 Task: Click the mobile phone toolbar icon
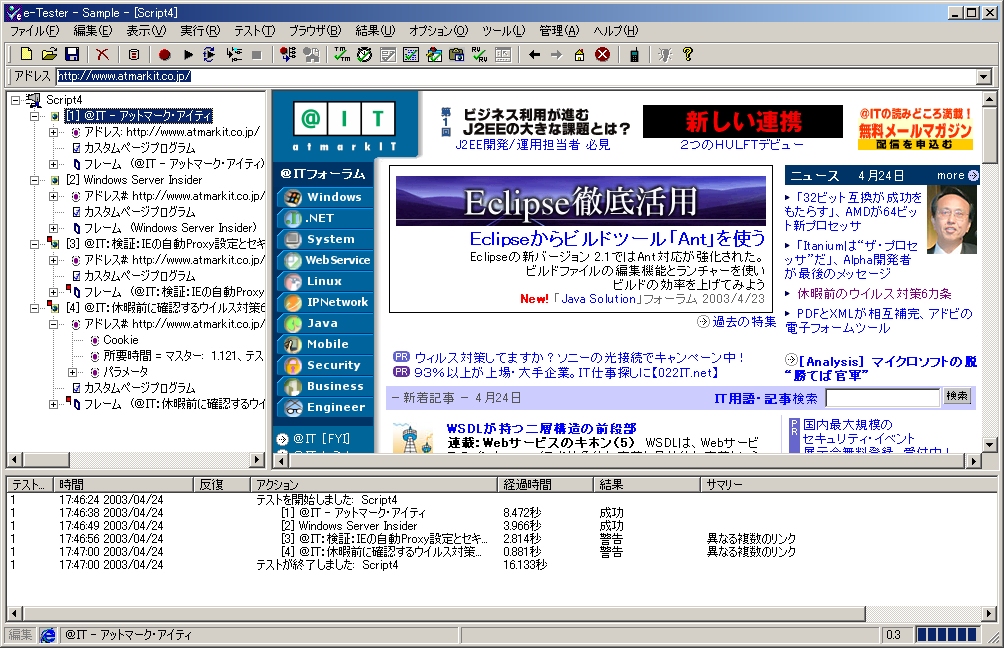634,54
